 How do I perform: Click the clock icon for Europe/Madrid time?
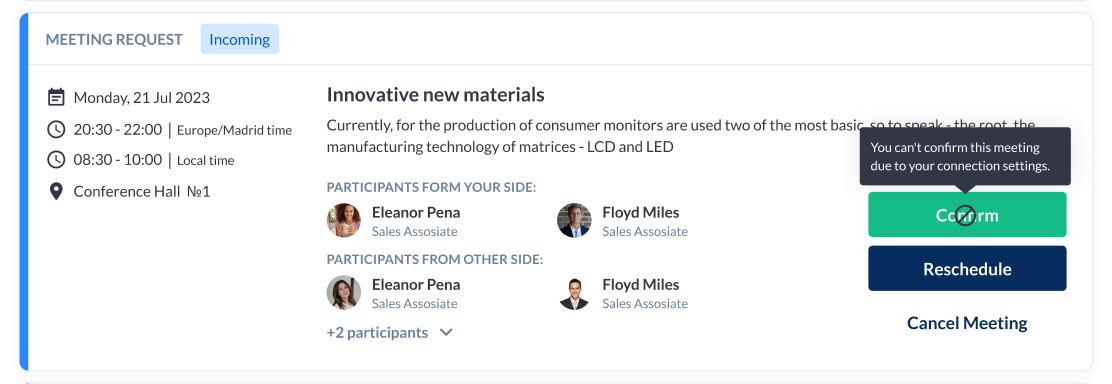[x=56, y=129]
